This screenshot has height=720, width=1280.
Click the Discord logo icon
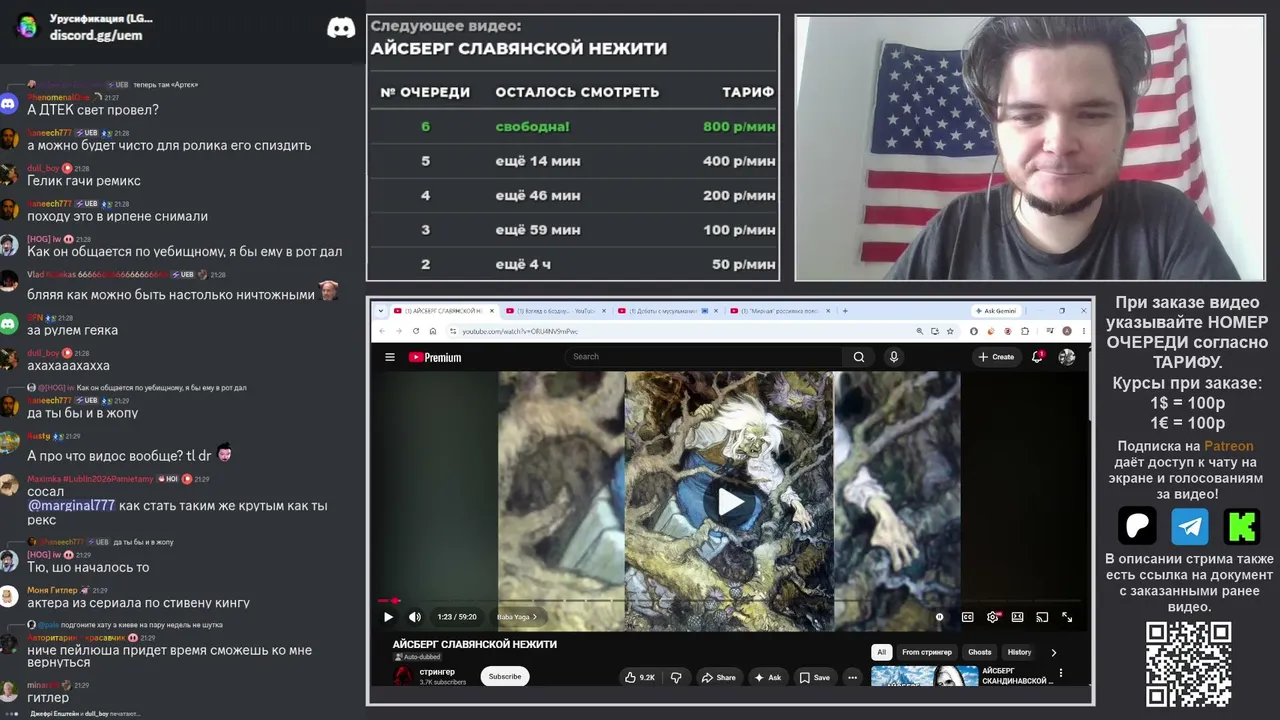tap(341, 28)
